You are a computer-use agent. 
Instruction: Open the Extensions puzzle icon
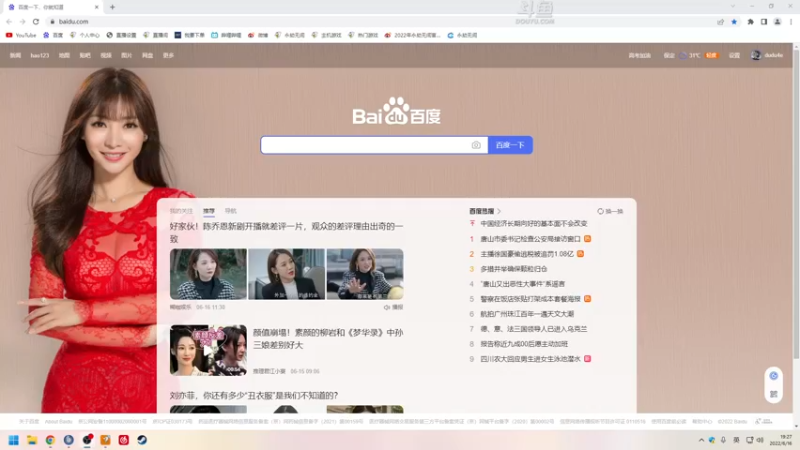click(x=751, y=21)
